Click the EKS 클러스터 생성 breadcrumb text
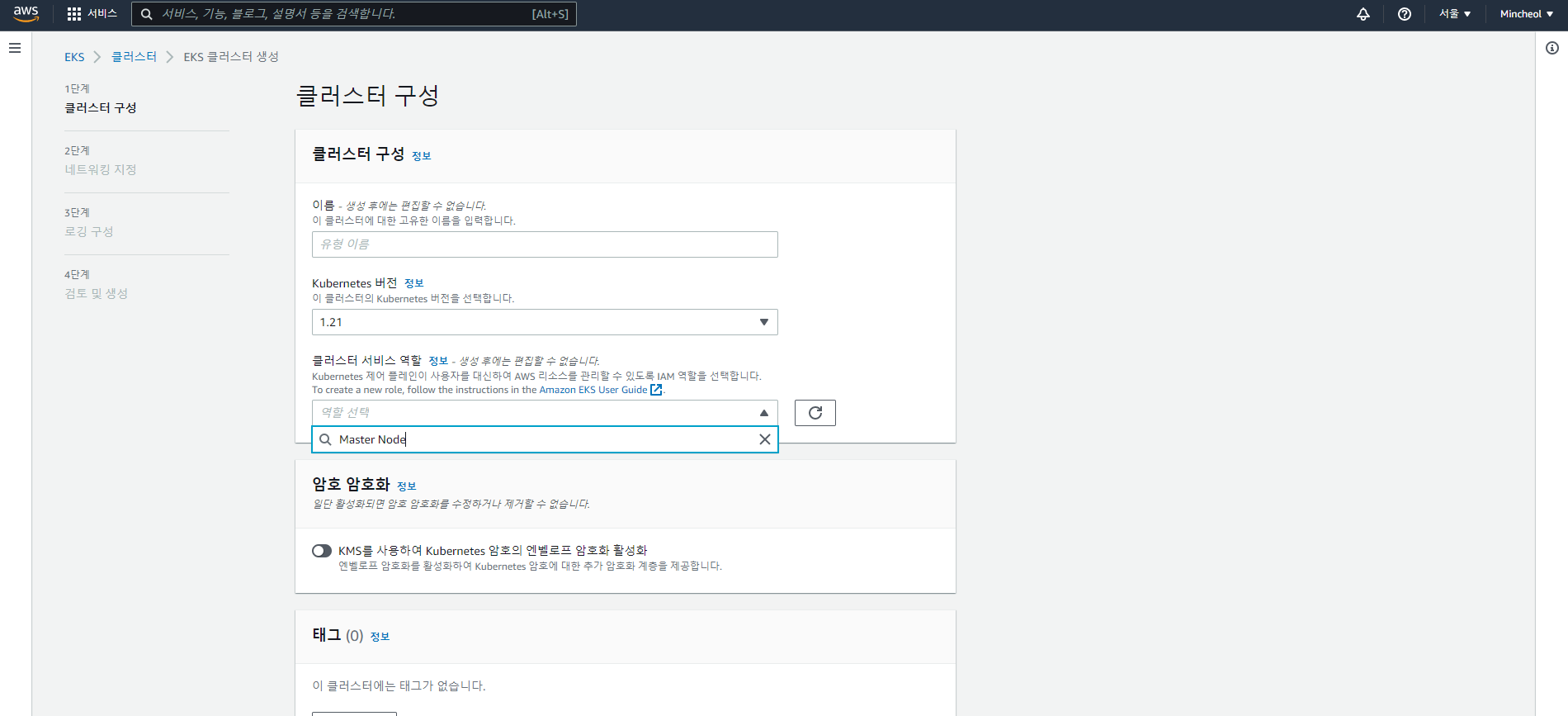The image size is (1568, 716). (x=231, y=57)
